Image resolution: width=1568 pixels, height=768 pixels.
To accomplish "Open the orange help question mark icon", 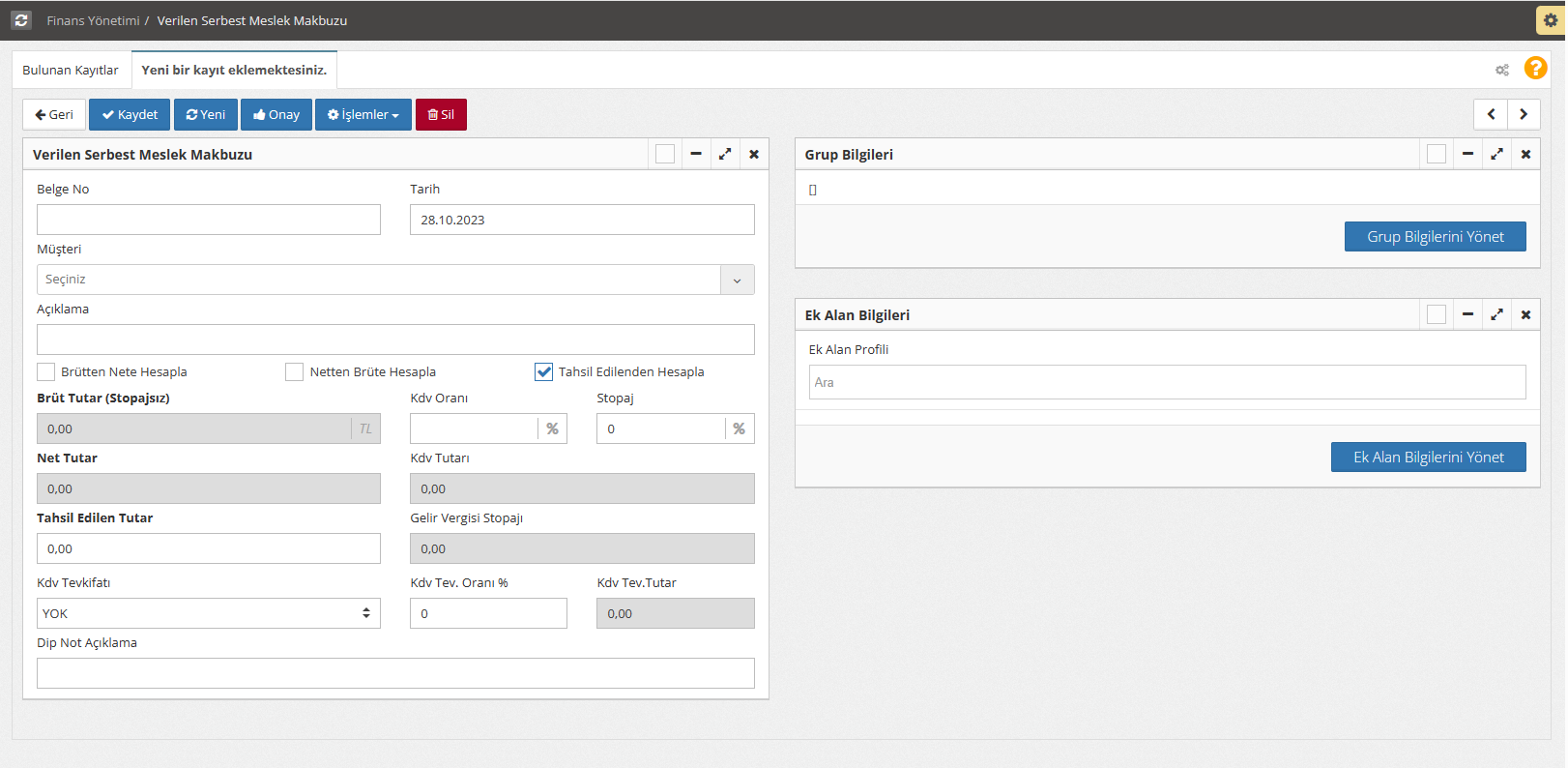I will click(x=1535, y=68).
